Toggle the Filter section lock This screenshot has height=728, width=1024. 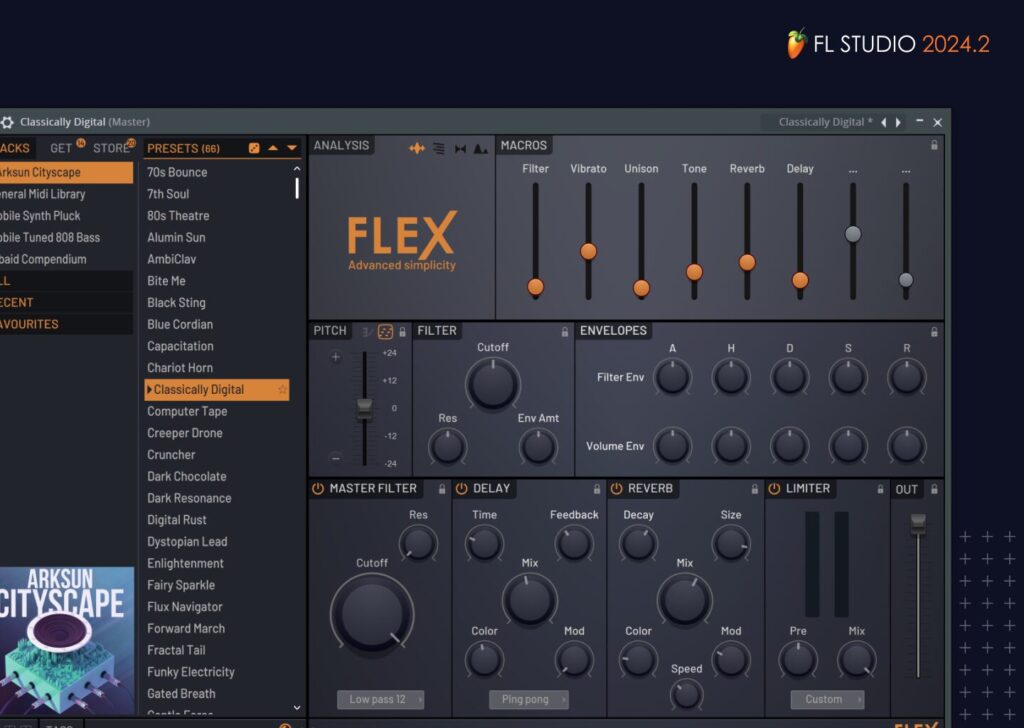point(565,332)
